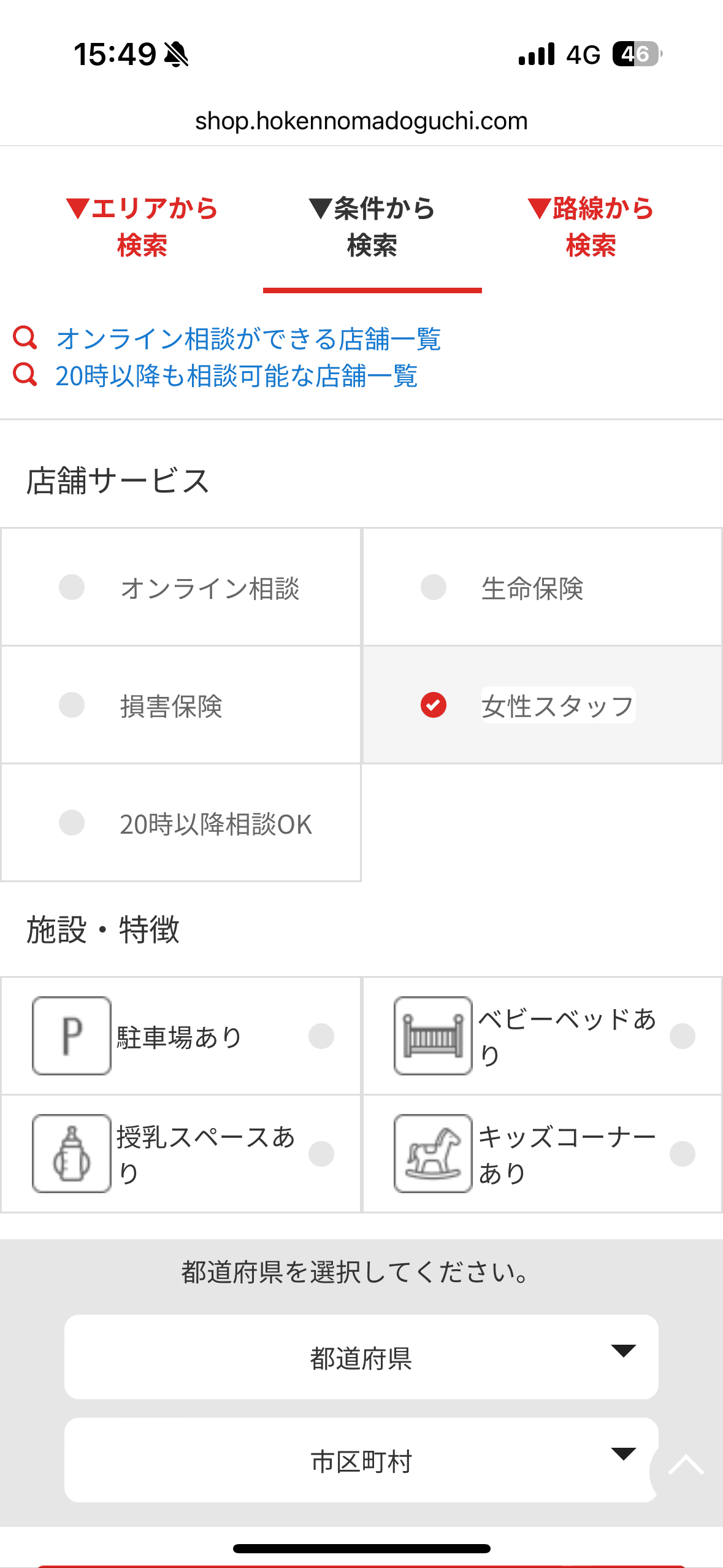Screen dimensions: 723x1568
Task: Open オンライン相談ができる店舗一覧 link
Action: click(x=248, y=339)
